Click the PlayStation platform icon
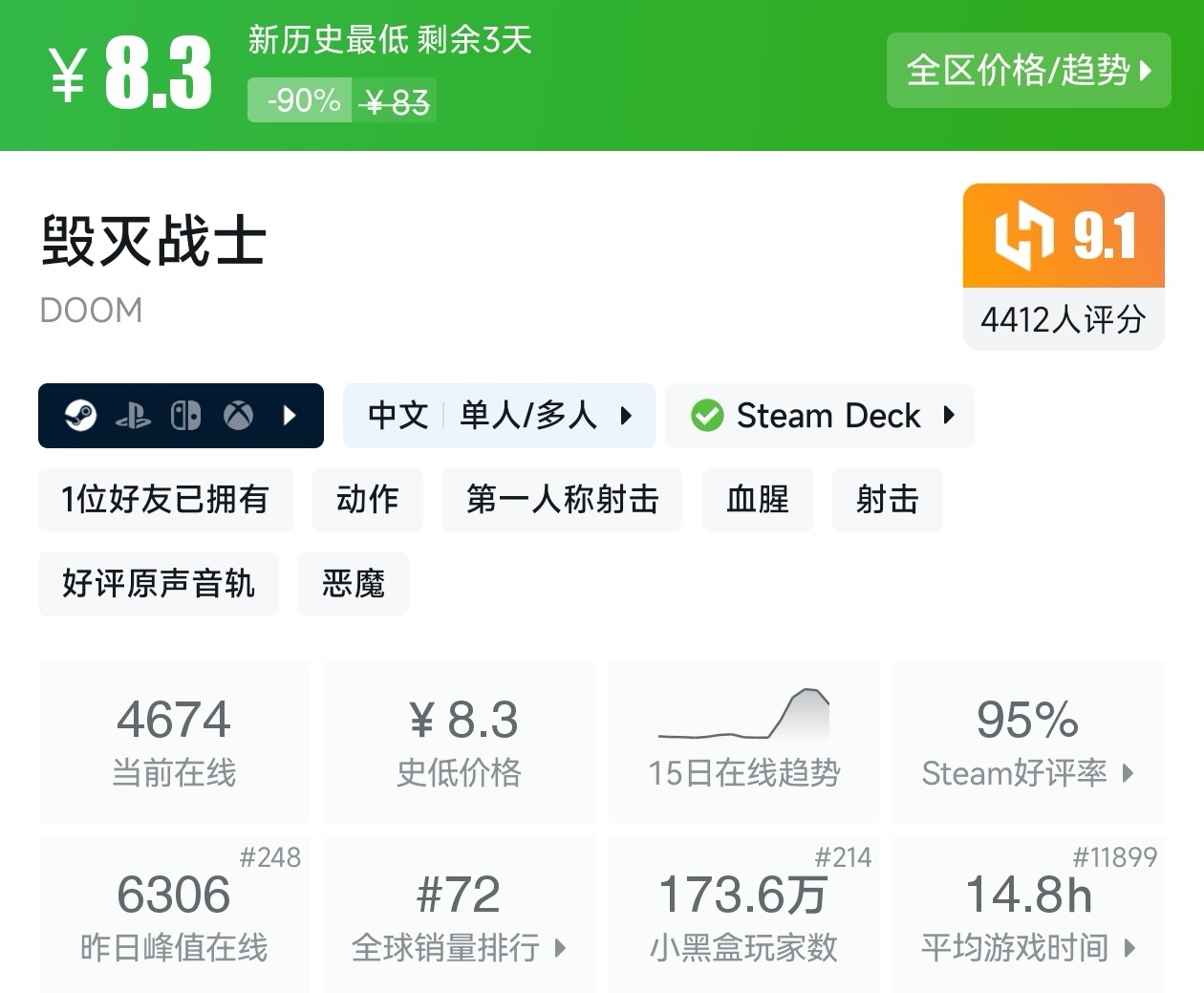Viewport: 1204px width, 993px height. point(133,416)
